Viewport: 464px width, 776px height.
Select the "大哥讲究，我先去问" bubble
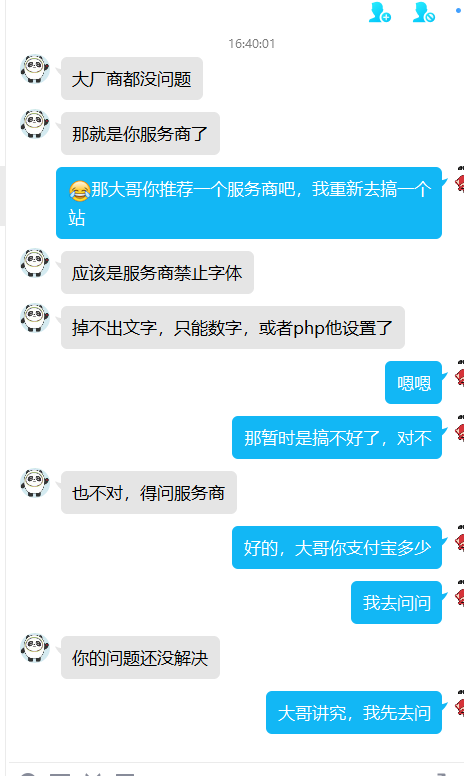tap(354, 712)
